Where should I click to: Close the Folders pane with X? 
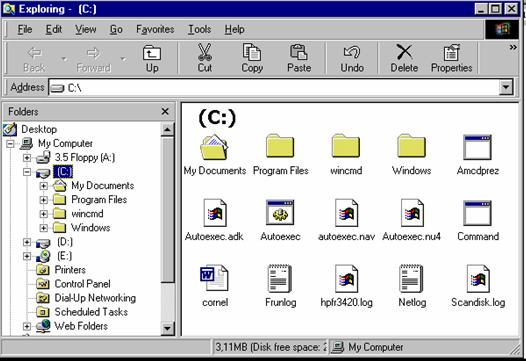pyautogui.click(x=165, y=111)
